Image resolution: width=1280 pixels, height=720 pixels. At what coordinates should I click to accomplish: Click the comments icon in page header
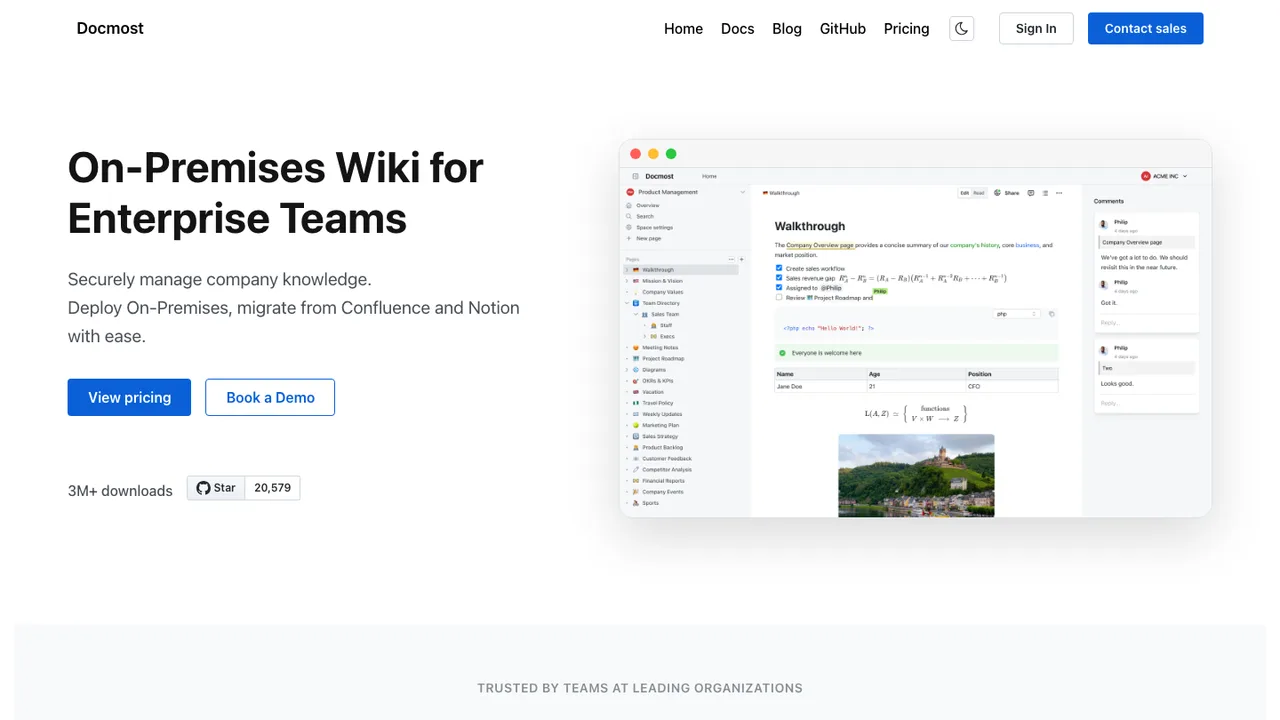point(1031,193)
